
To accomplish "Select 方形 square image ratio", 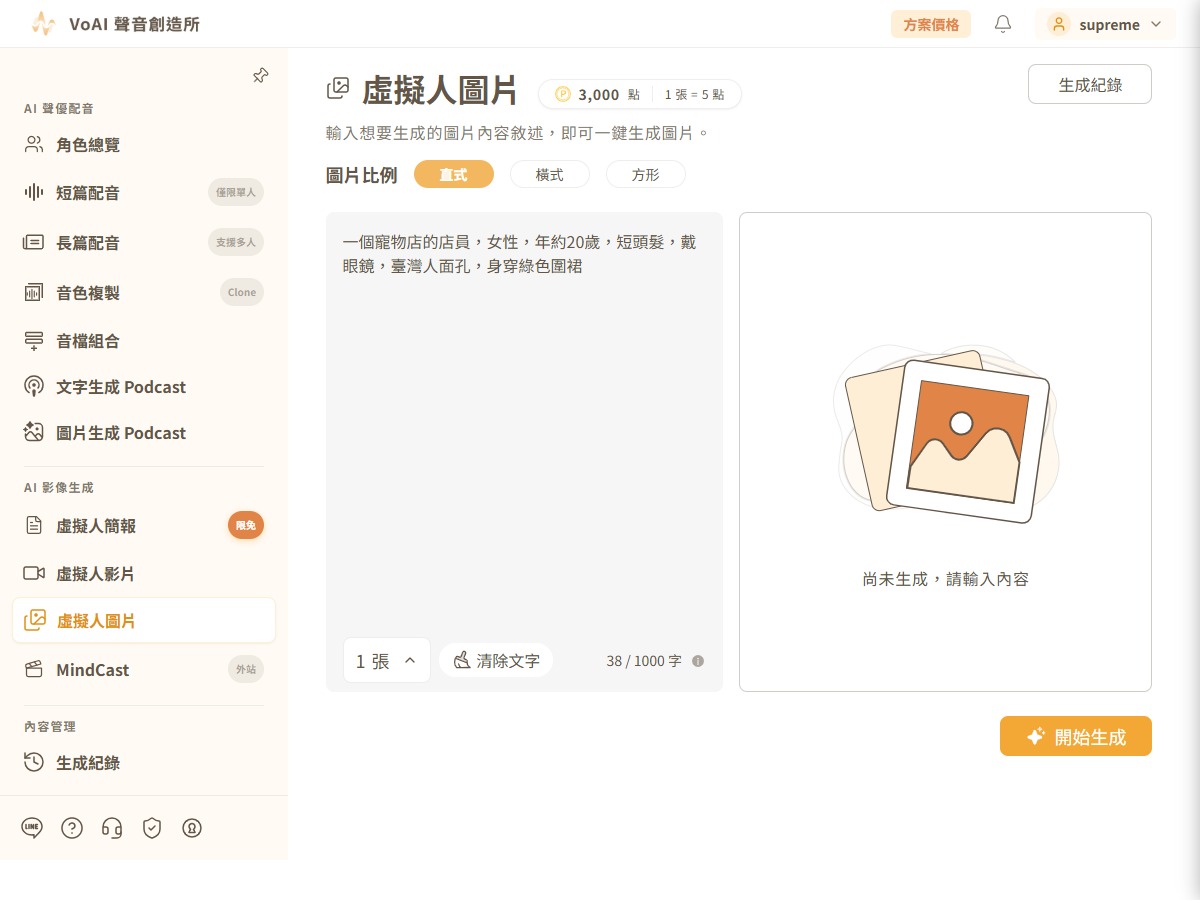I will coord(646,174).
